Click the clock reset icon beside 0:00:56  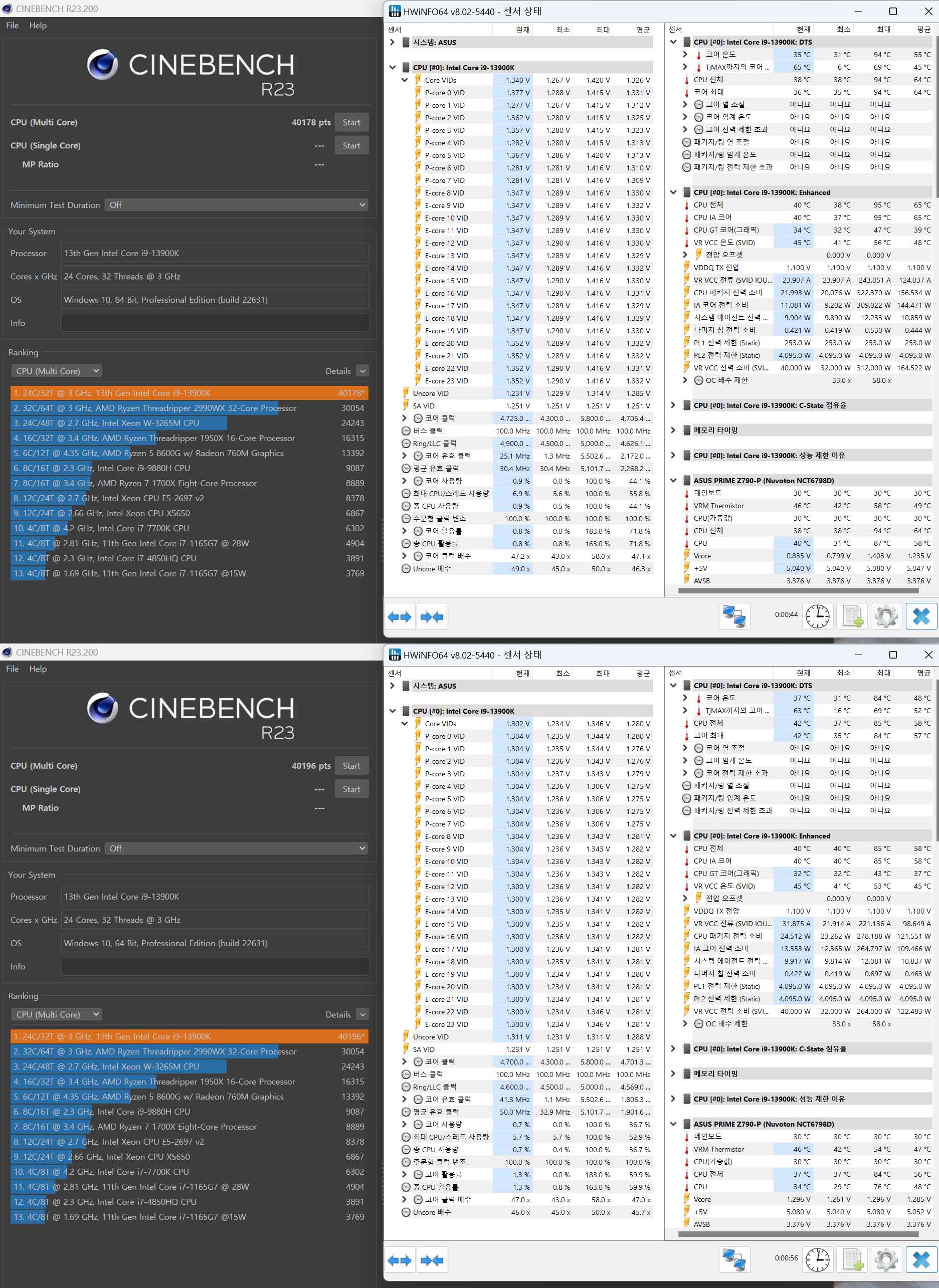[x=817, y=1259]
